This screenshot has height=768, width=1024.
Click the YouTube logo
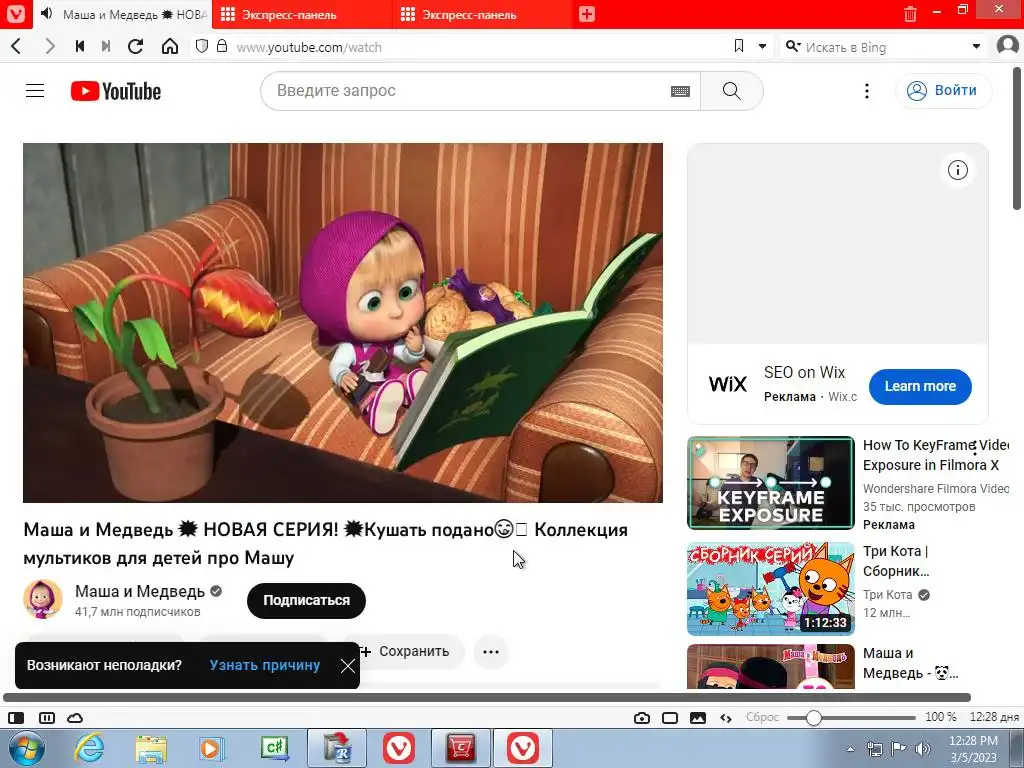coord(116,91)
